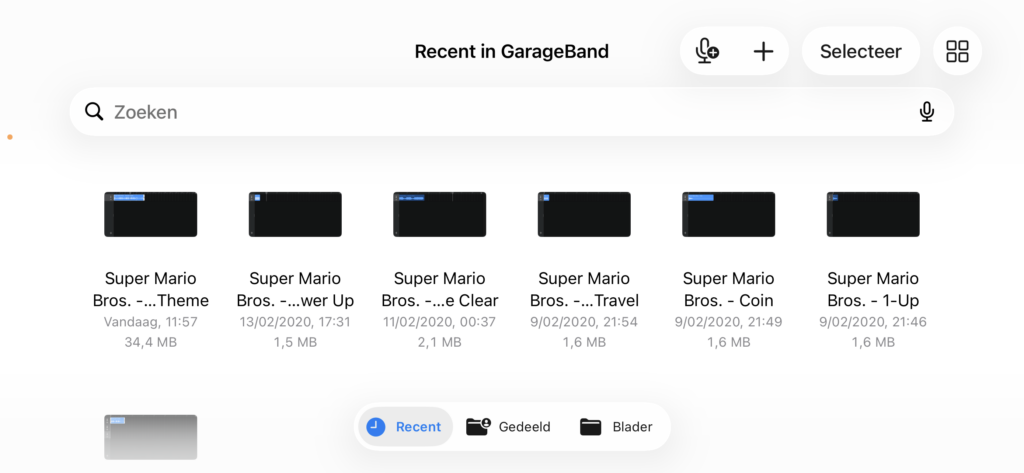Screen dimensions: 1024x473
Task: Open the partially visible bottom-row project thumbnail
Action: (151, 437)
